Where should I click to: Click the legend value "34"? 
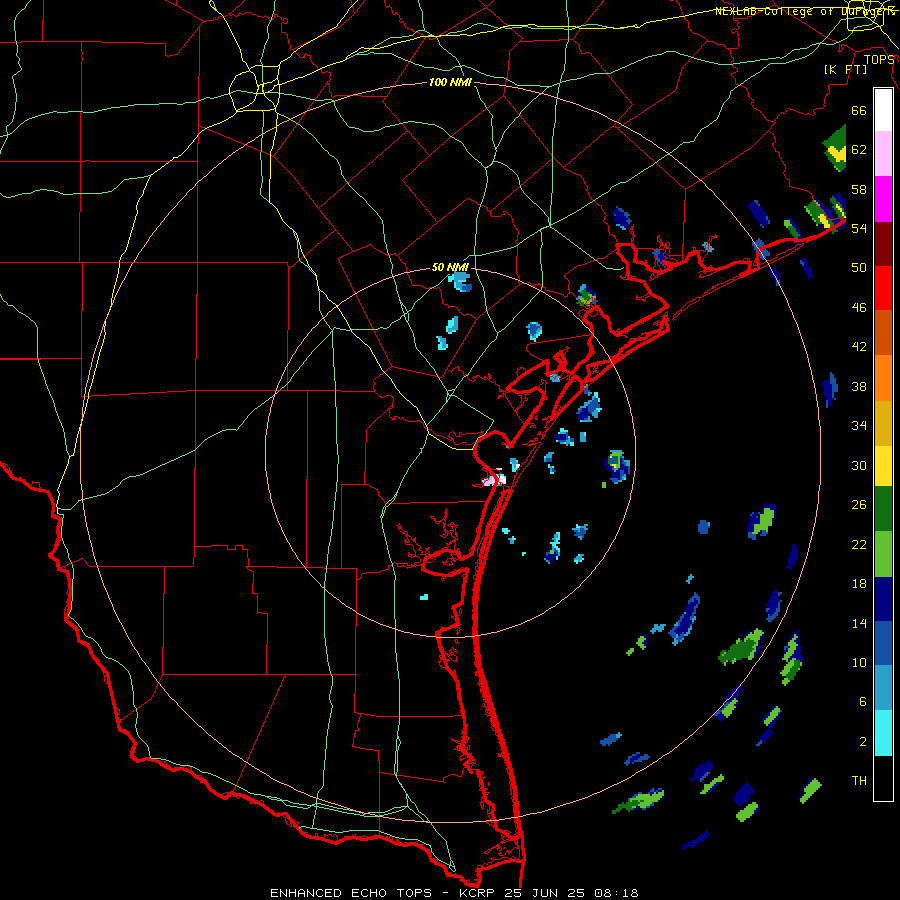click(859, 426)
